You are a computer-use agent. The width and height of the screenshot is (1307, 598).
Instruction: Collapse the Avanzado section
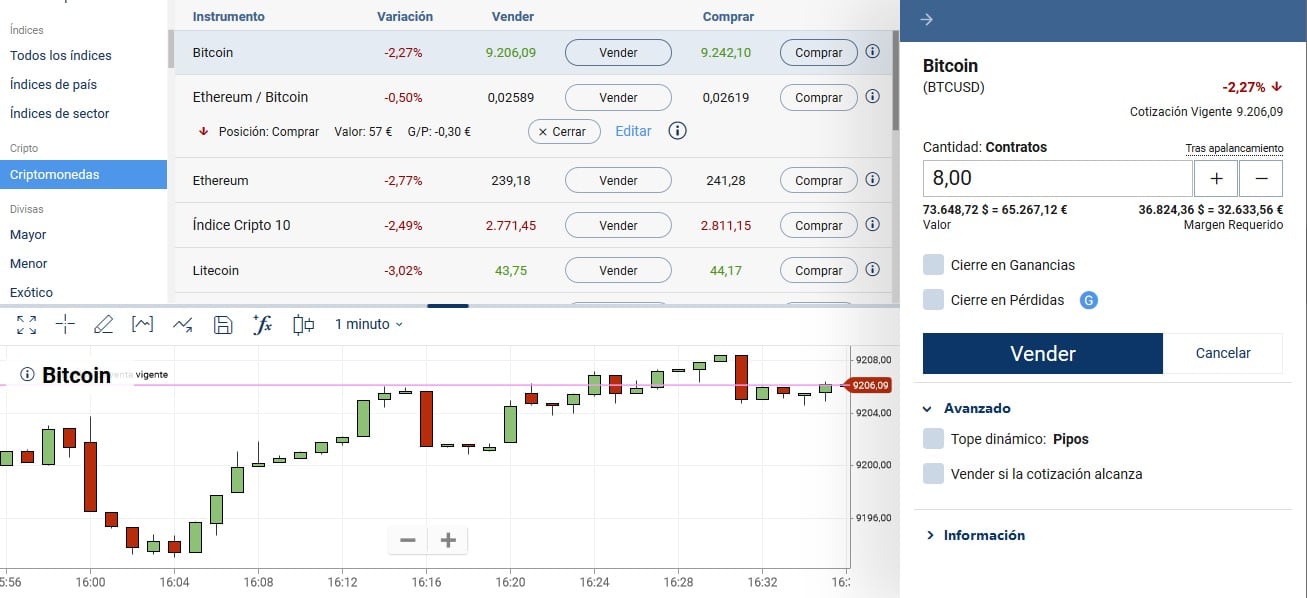pos(966,408)
